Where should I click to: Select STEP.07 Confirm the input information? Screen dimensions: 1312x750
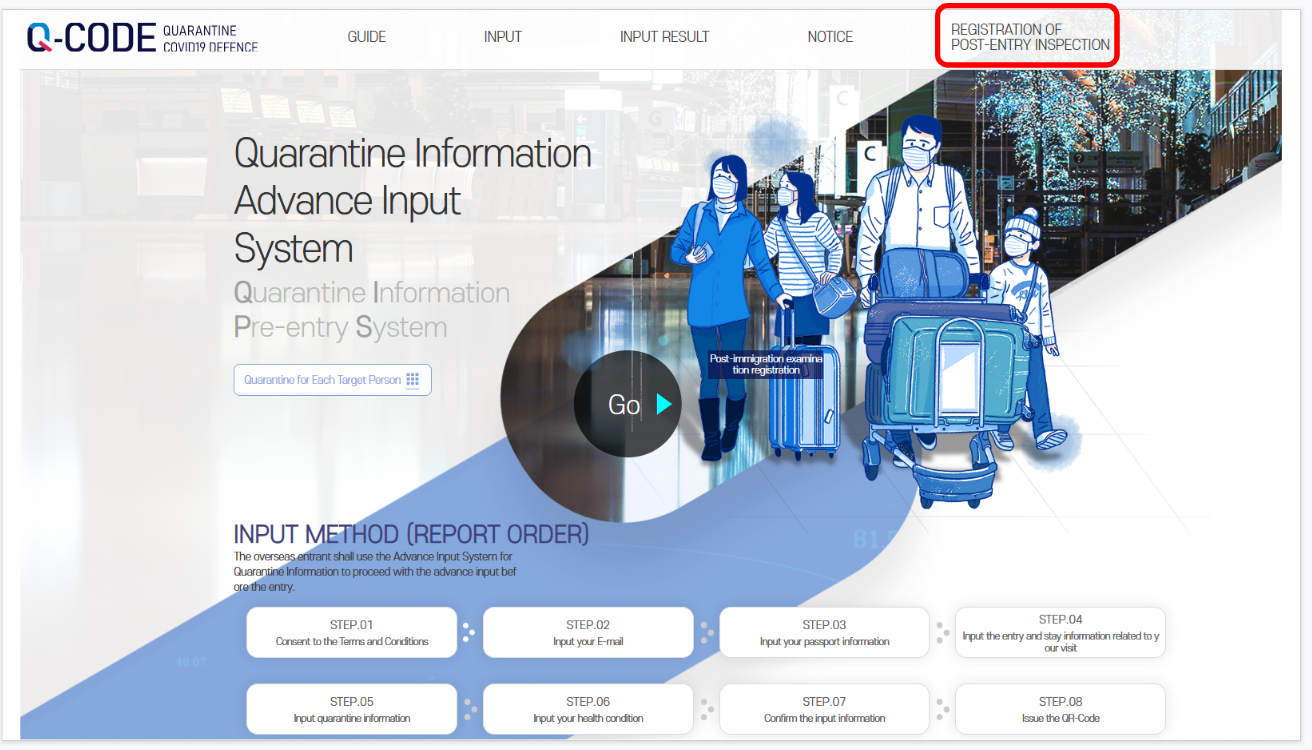[824, 709]
